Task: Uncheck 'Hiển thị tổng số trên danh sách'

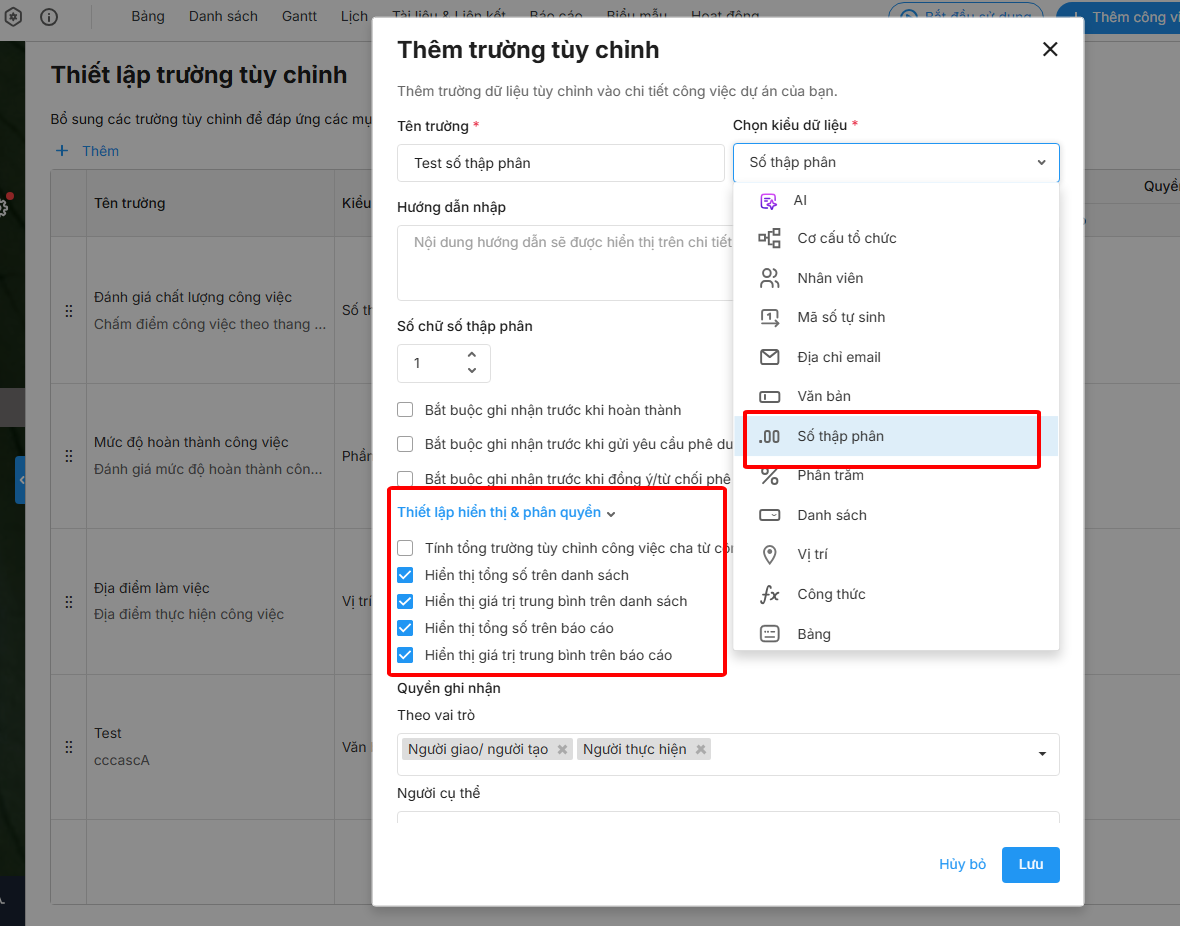Action: (x=405, y=575)
